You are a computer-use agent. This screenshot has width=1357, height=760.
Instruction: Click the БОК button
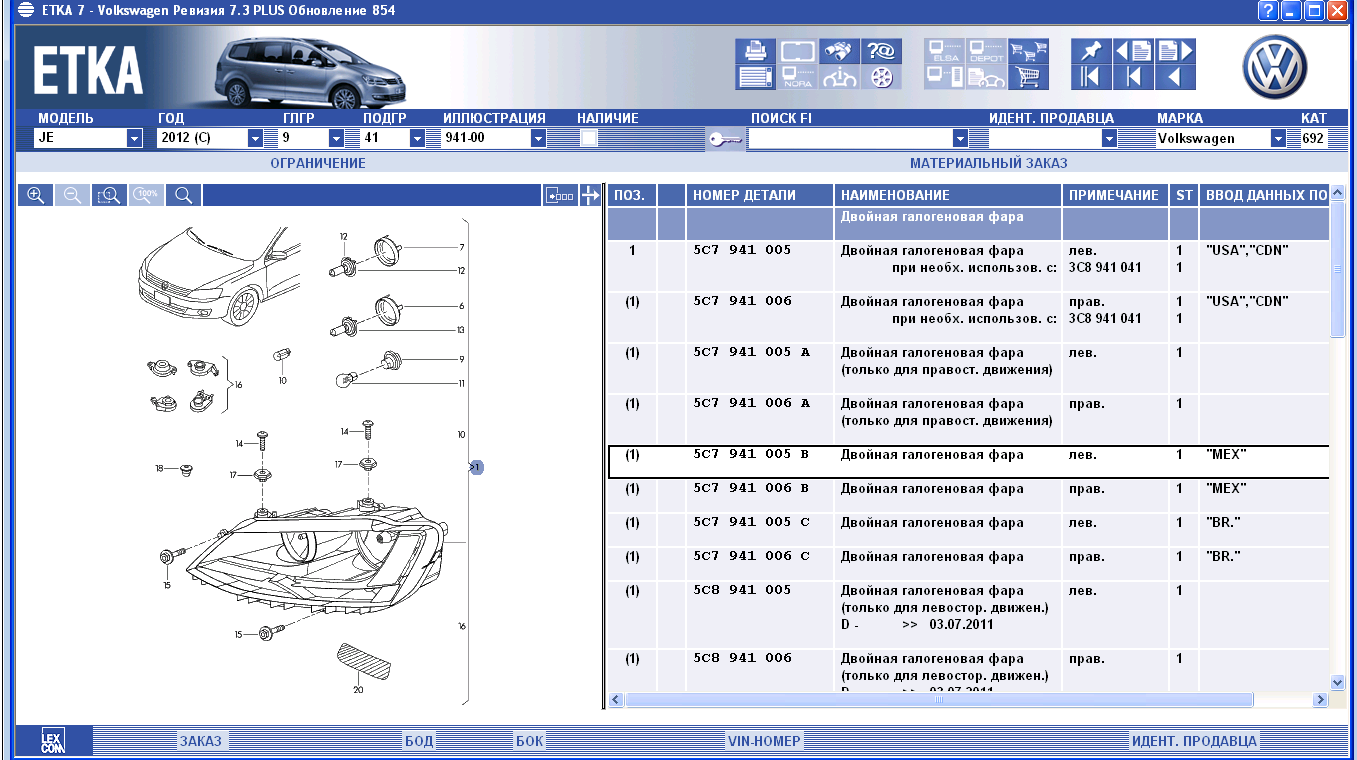529,741
